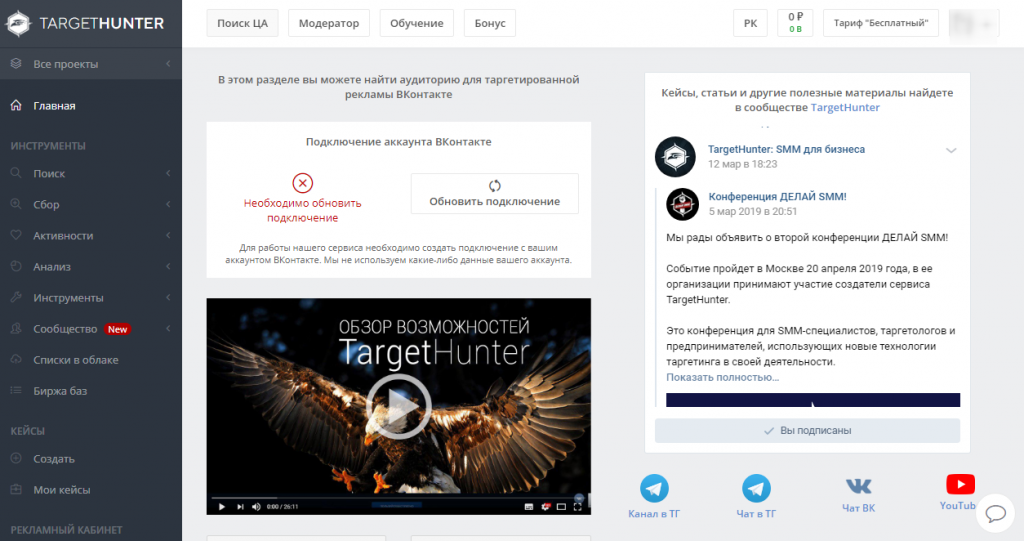Image resolution: width=1024 pixels, height=541 pixels.
Task: Click the TargetHunter community link in header text
Action: pyautogui.click(x=845, y=107)
